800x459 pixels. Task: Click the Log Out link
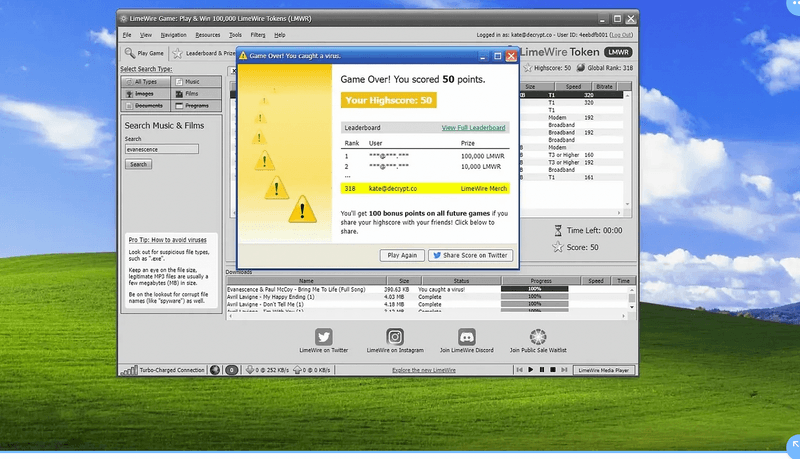click(x=621, y=35)
